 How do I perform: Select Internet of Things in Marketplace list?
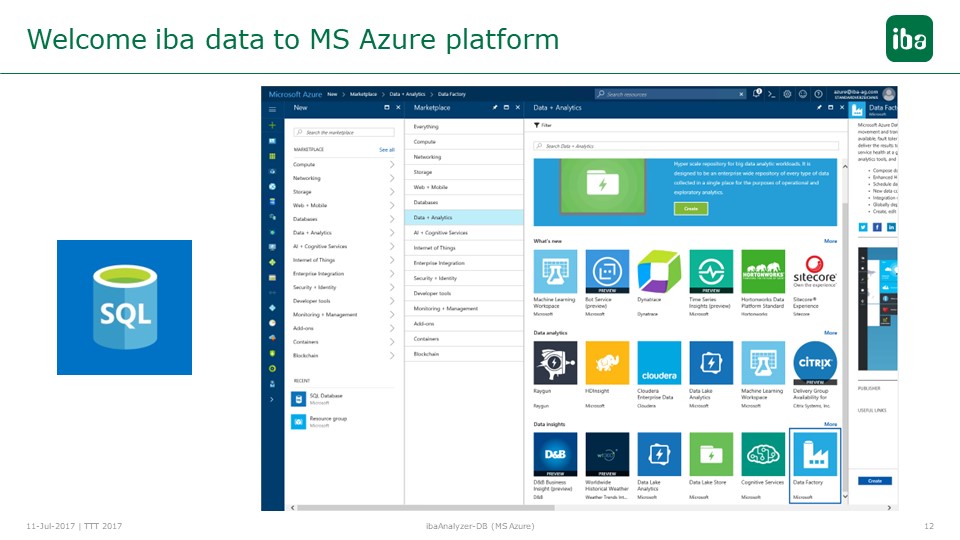463,248
